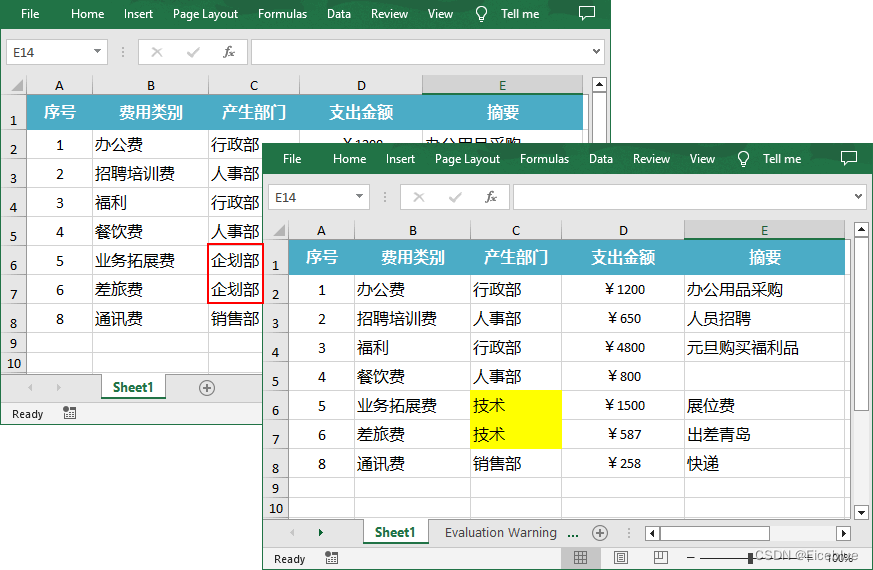Open the Home tab in the front window

tap(349, 159)
